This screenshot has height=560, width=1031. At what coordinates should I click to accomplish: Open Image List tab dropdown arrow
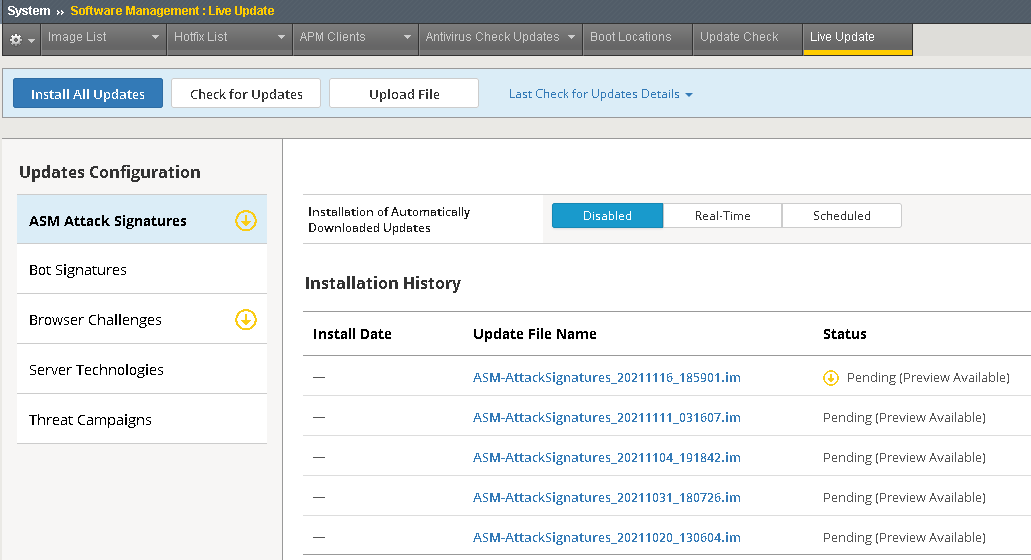point(156,38)
